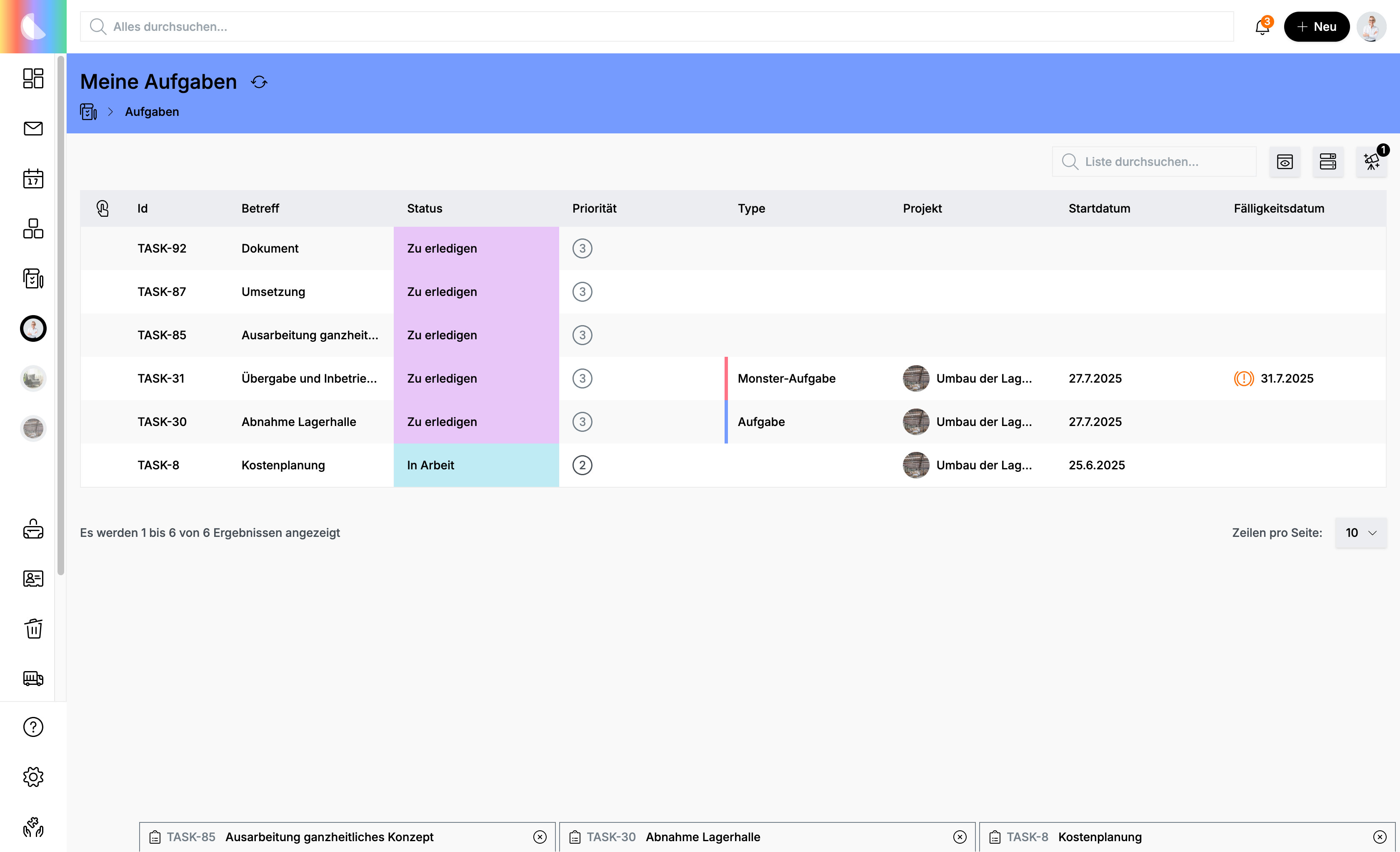Open the settings gear icon

(33, 777)
